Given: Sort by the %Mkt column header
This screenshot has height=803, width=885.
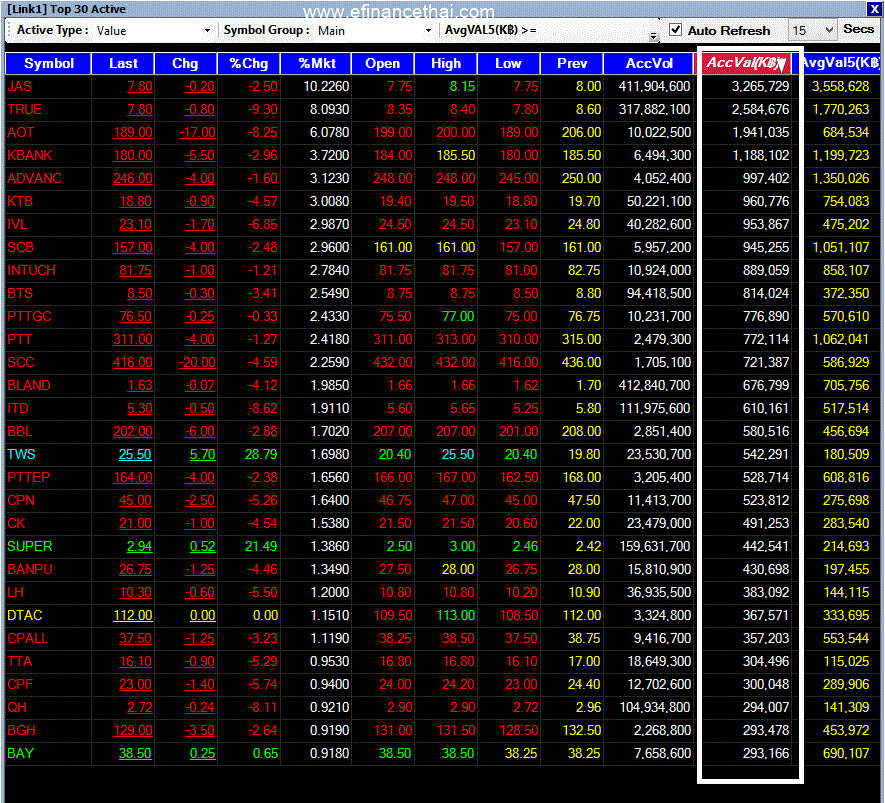Looking at the screenshot, I should tap(317, 63).
